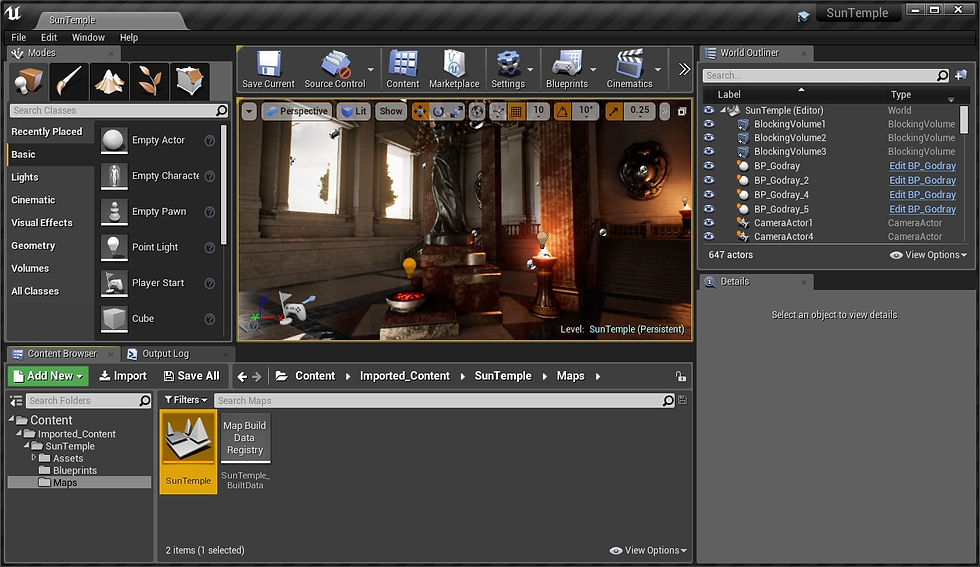Image resolution: width=980 pixels, height=567 pixels.
Task: Click Edit BP_Godray link for BP_Godray_4
Action: (x=922, y=194)
